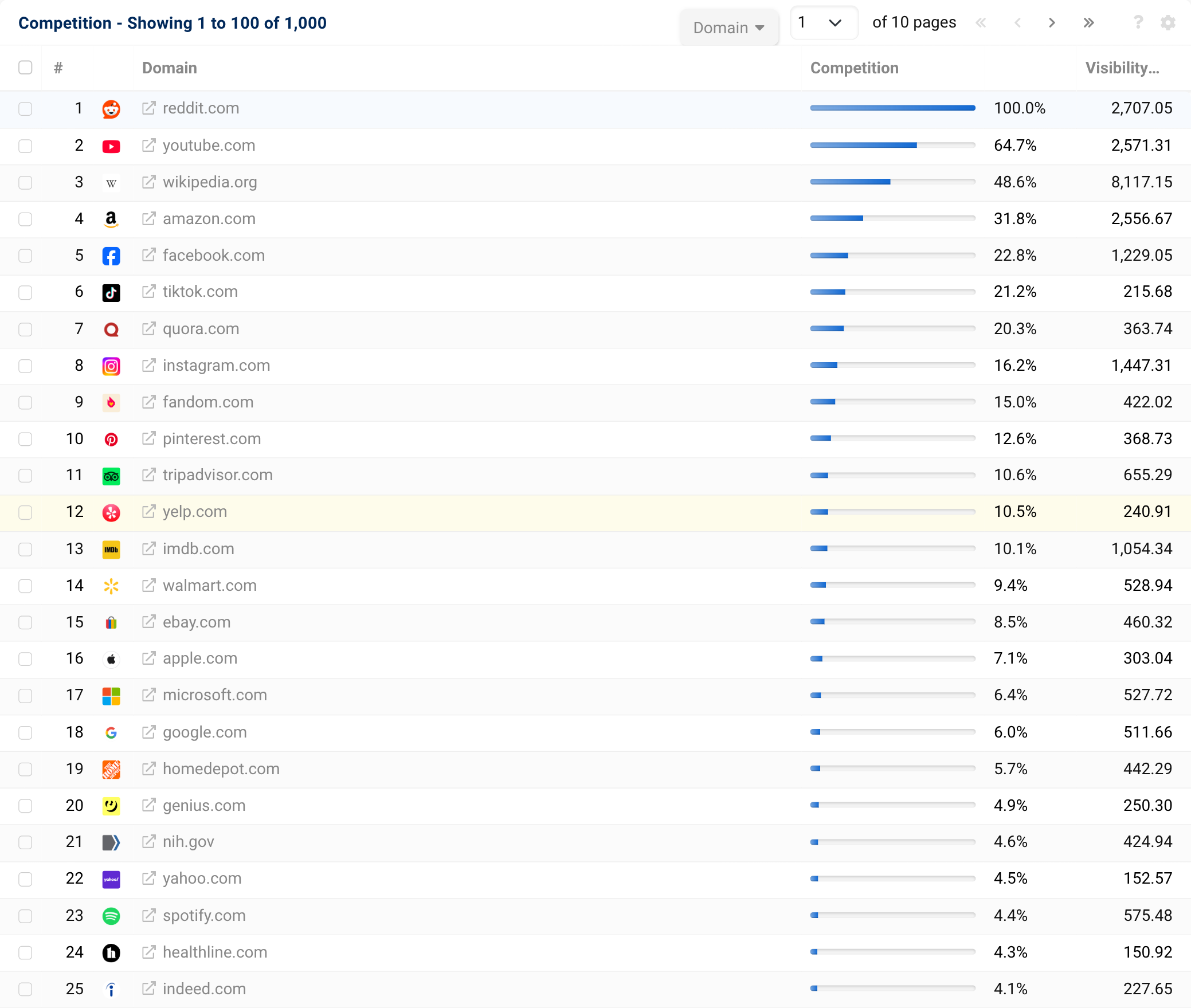The height and width of the screenshot is (1008, 1191).
Task: Open external link icon for reddit.com
Action: [x=148, y=108]
